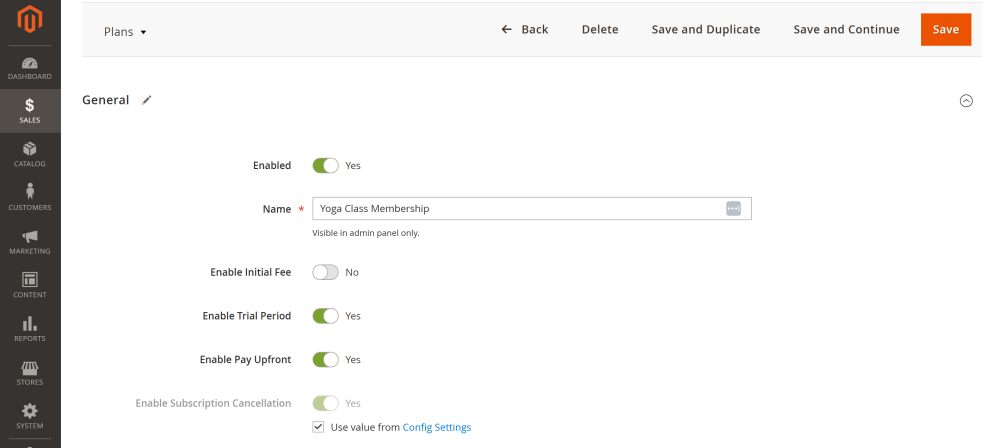Disable the Enabled toggle
The width and height of the screenshot is (1000, 448).
[x=325, y=165]
